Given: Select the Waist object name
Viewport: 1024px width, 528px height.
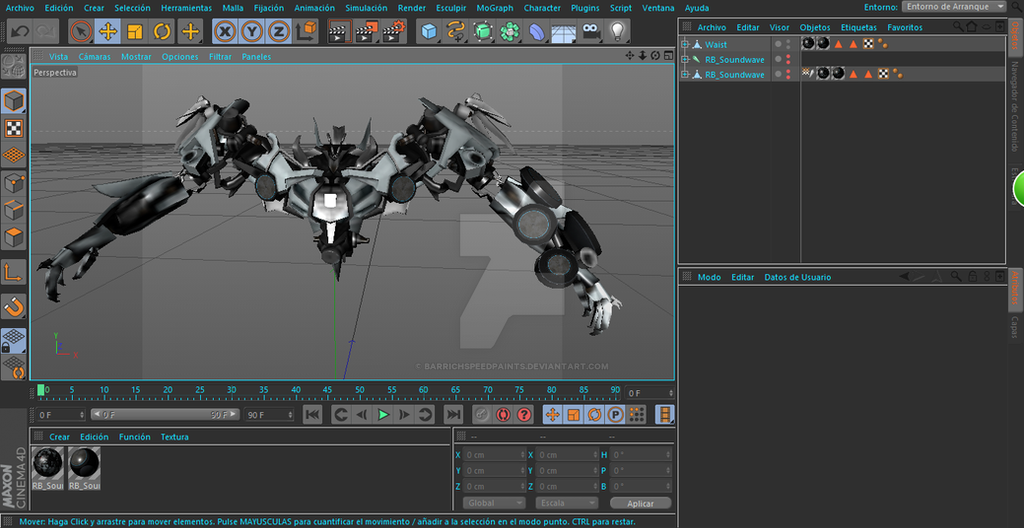Looking at the screenshot, I should coord(716,44).
